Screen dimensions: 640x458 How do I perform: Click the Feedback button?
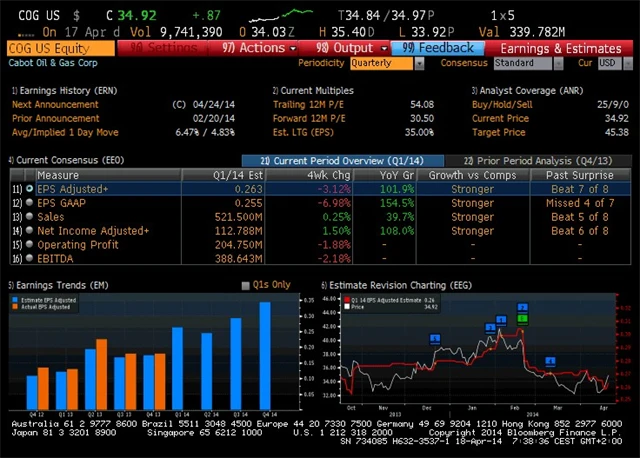click(439, 48)
